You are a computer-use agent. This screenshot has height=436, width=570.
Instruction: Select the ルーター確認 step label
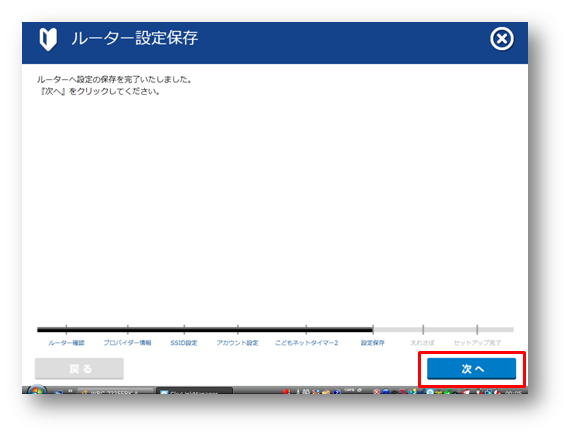[66, 343]
